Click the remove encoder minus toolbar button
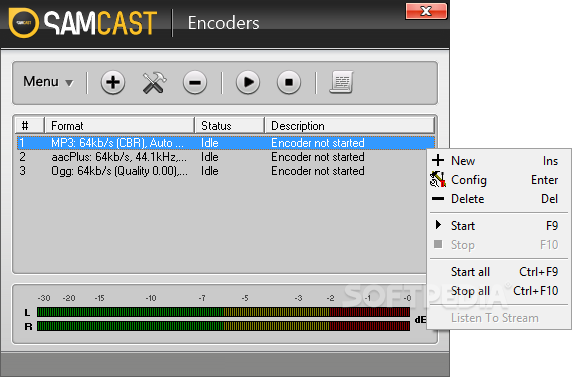The image size is (572, 377). pos(195,82)
